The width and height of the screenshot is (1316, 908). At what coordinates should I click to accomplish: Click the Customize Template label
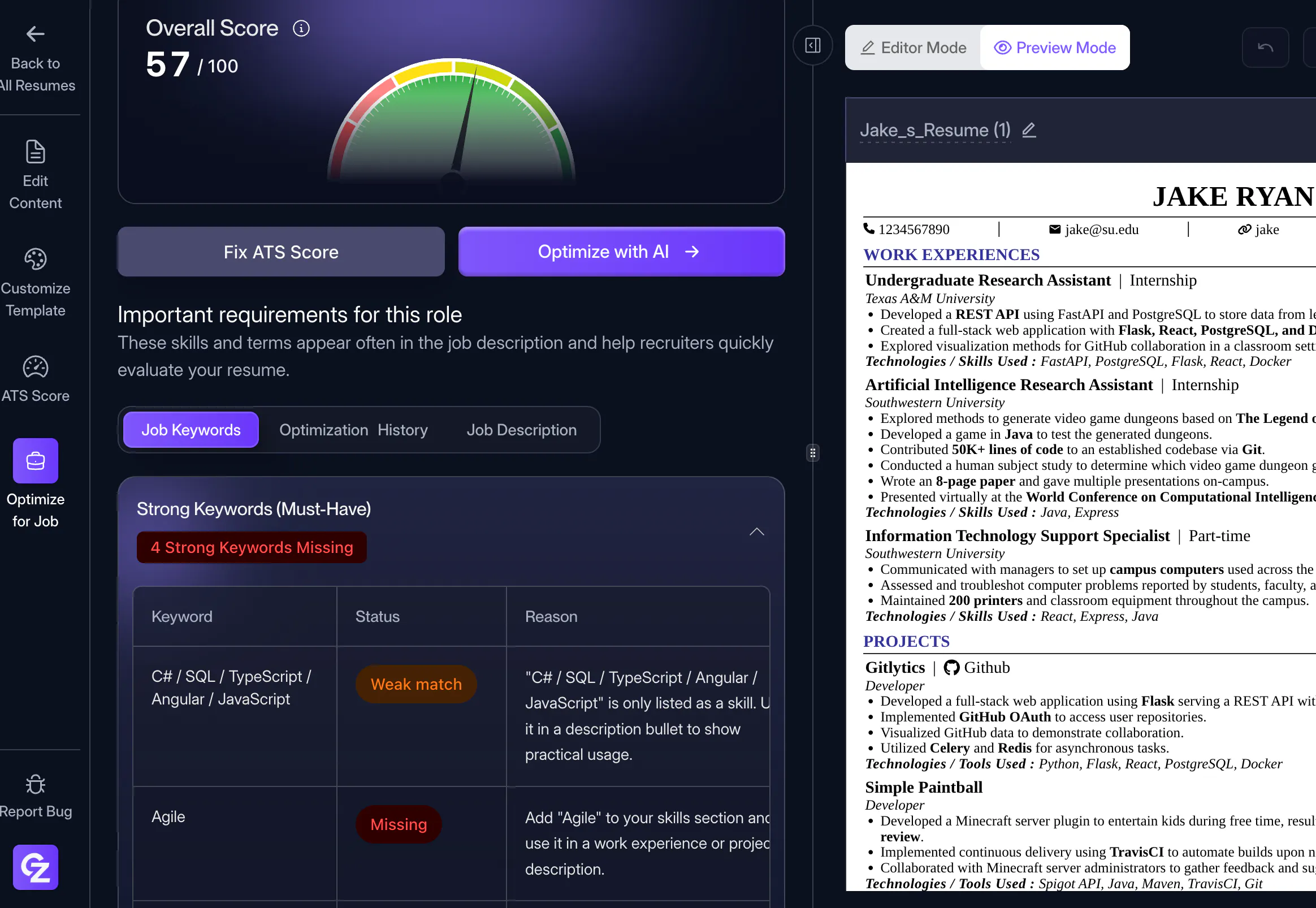[x=35, y=300]
